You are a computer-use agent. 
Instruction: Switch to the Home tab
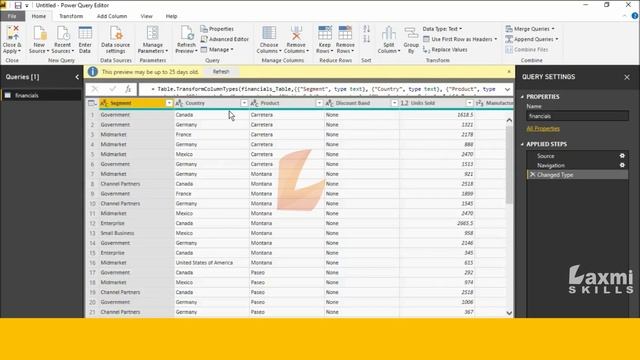tap(39, 16)
